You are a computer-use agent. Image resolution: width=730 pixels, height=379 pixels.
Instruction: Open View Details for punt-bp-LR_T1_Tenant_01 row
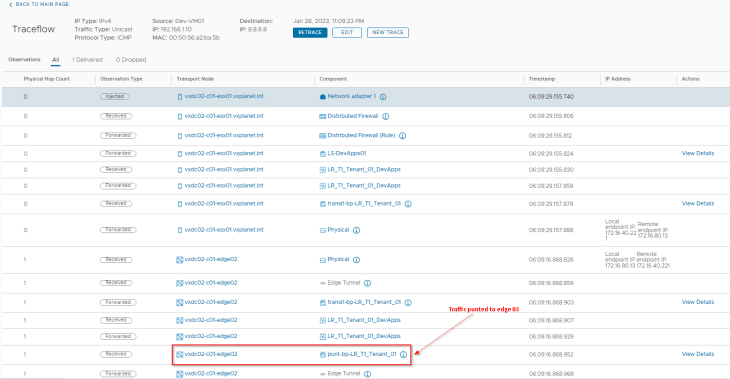pos(697,354)
